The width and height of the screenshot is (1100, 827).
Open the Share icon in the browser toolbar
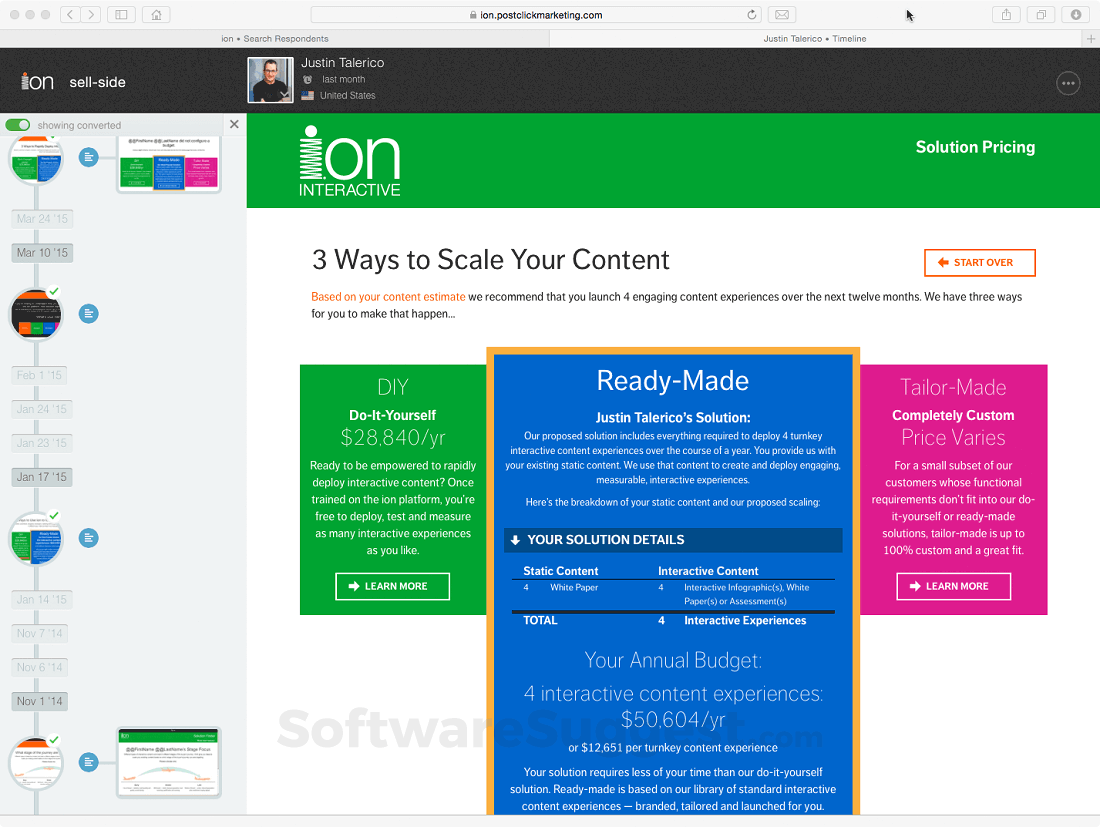[x=1006, y=14]
